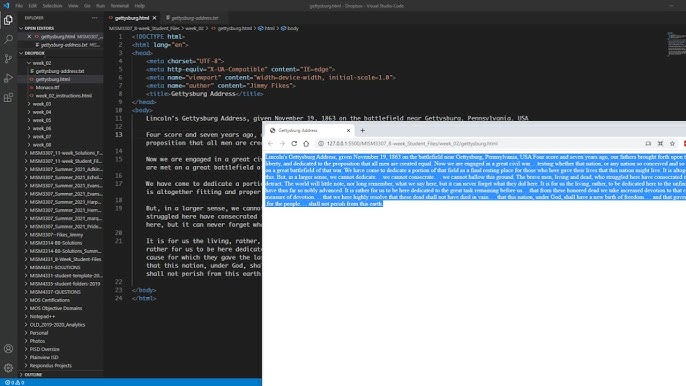Open the Explorer view in activity bar
The height and width of the screenshot is (386, 686).
pyautogui.click(x=8, y=20)
